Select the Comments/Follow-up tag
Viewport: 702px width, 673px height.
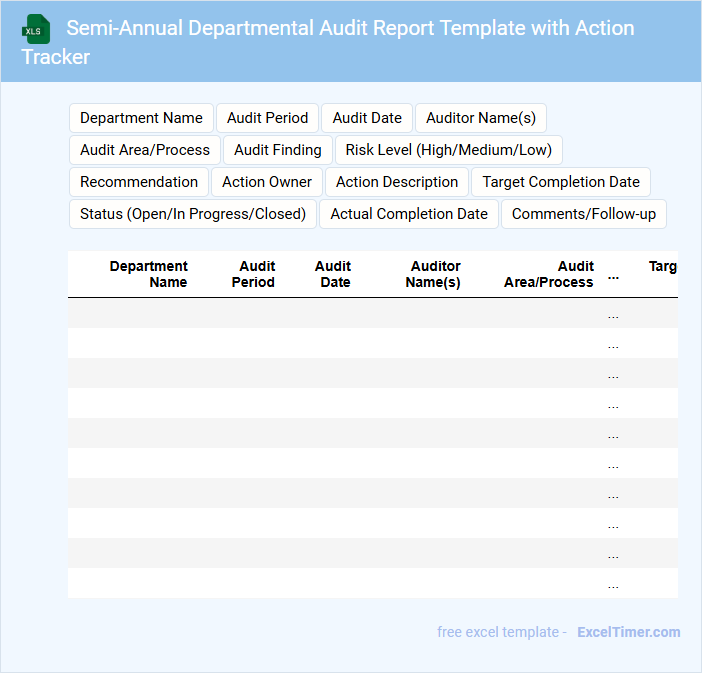584,214
